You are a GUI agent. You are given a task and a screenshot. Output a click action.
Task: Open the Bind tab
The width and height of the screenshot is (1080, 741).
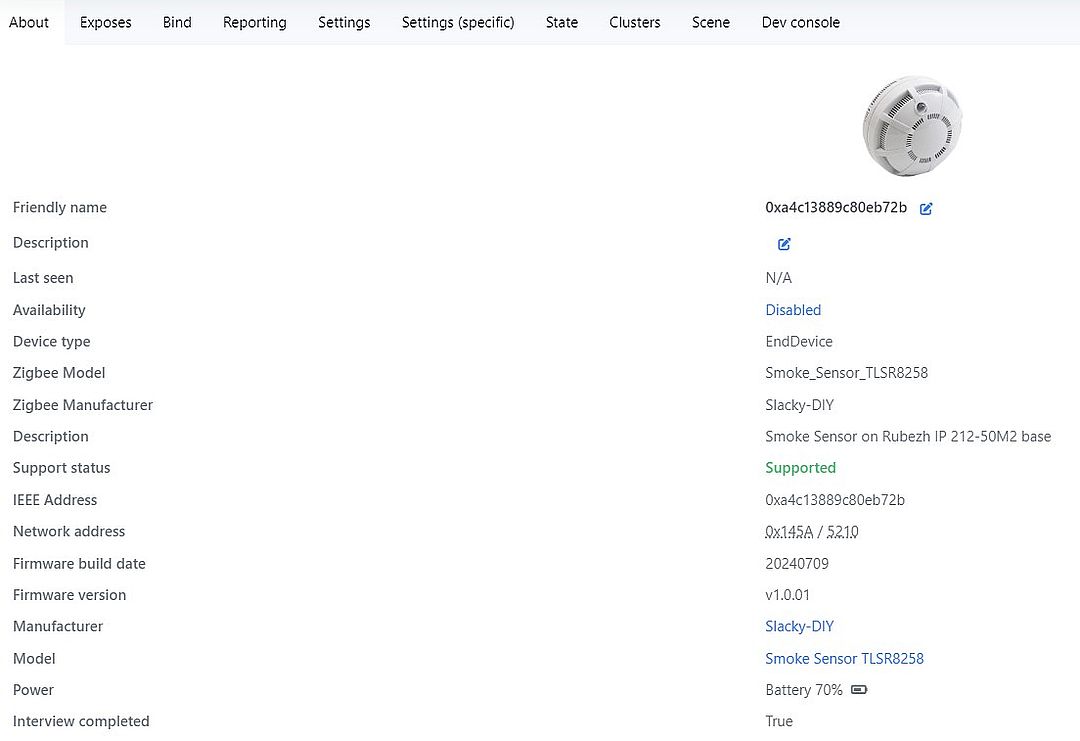177,22
